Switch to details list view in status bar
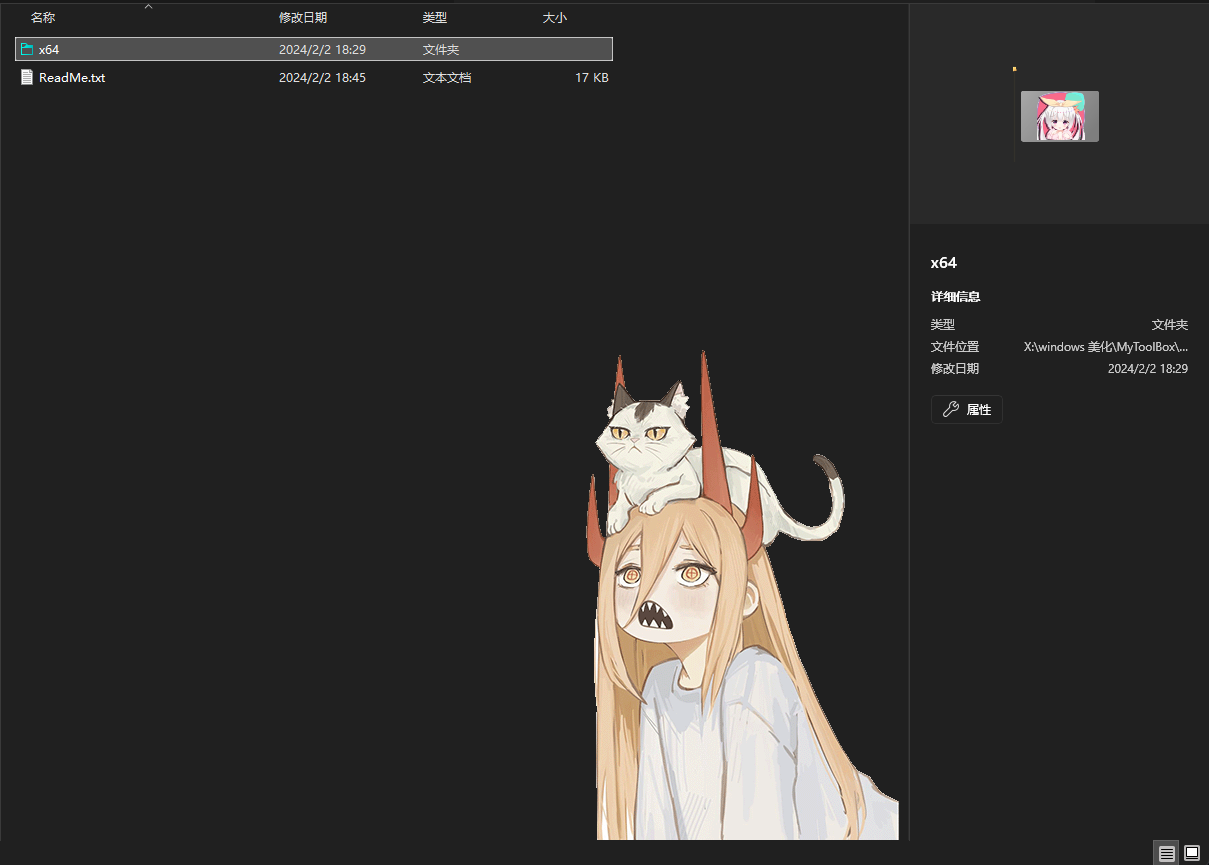Viewport: 1209px width, 865px height. point(1166,853)
